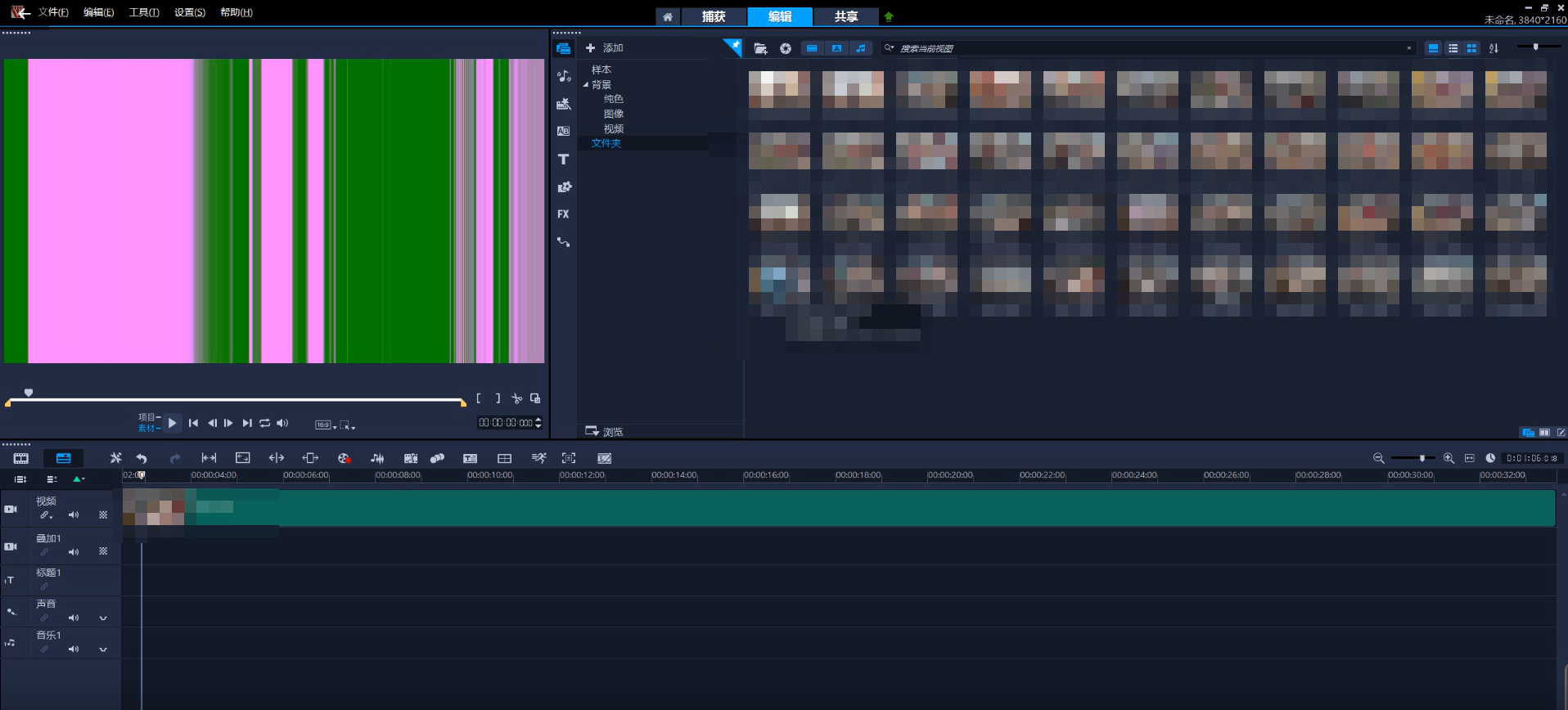
Task: Toggle show photos filter in library
Action: (836, 48)
